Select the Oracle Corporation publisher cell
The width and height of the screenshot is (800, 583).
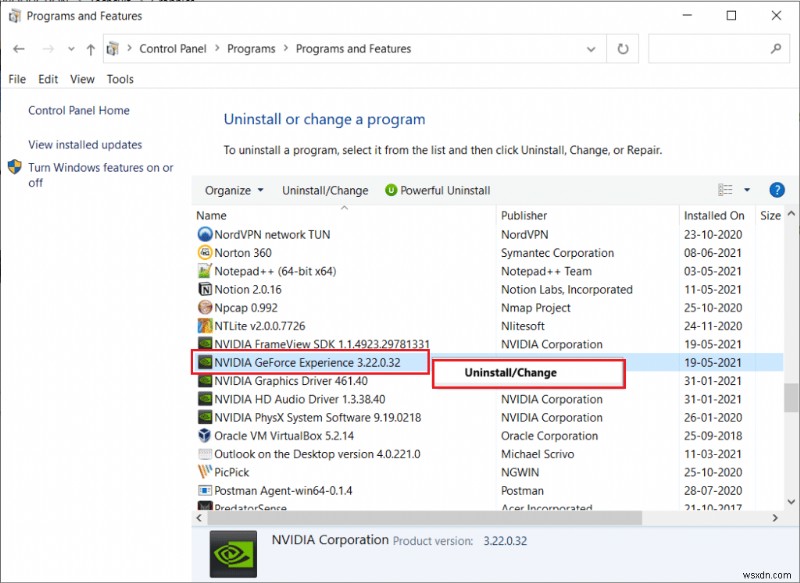click(x=549, y=436)
